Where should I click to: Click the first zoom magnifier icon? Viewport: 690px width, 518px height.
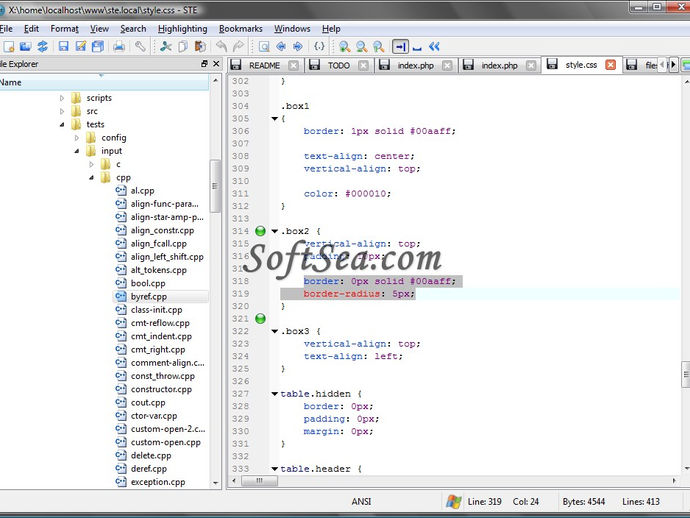(345, 46)
